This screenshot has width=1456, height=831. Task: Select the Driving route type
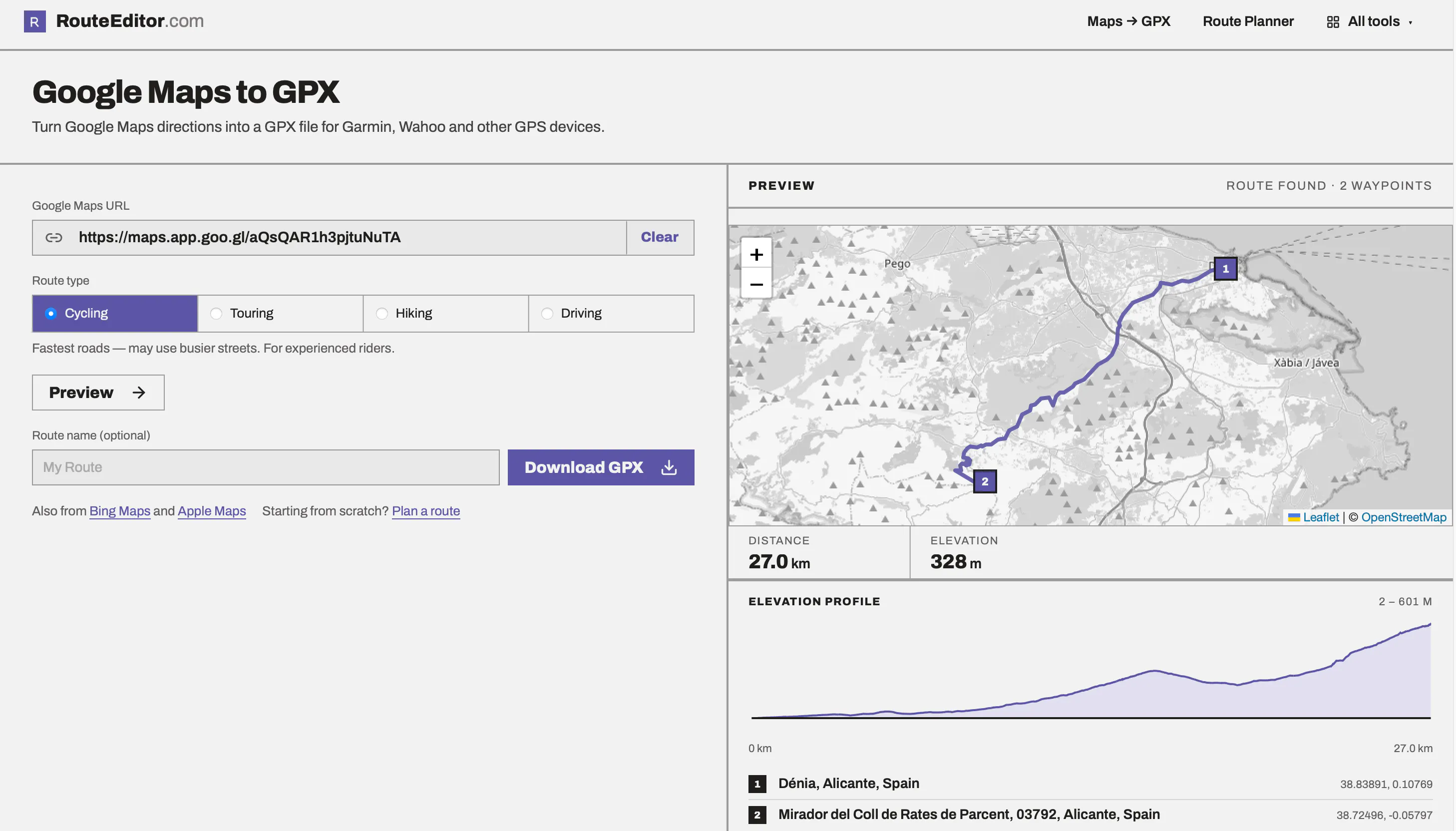coord(611,313)
